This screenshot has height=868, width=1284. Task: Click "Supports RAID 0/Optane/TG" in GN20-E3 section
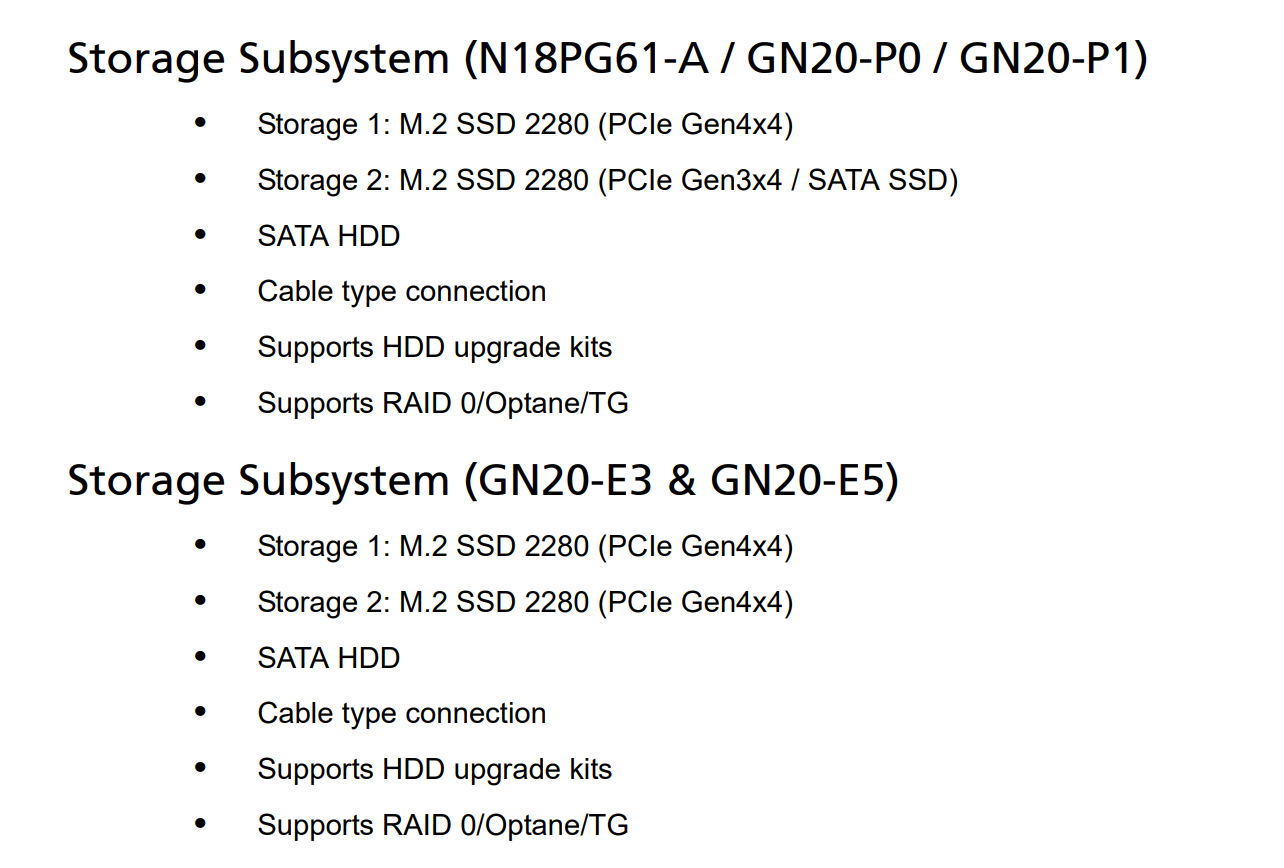click(442, 825)
